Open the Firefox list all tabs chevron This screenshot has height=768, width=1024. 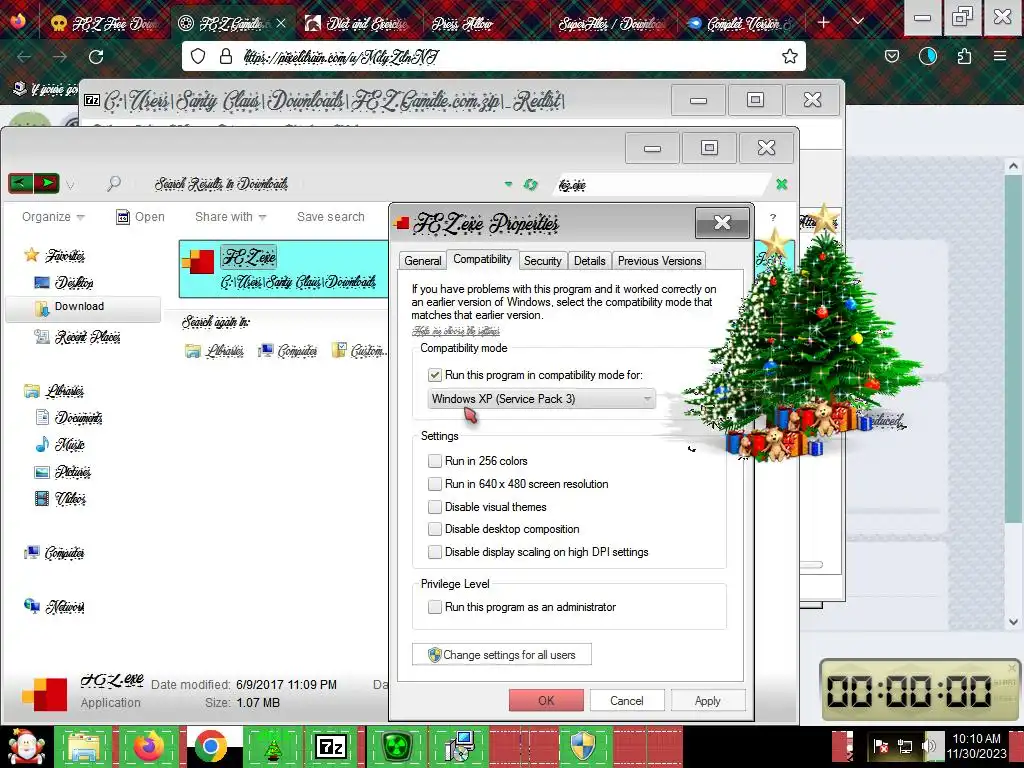click(x=858, y=22)
